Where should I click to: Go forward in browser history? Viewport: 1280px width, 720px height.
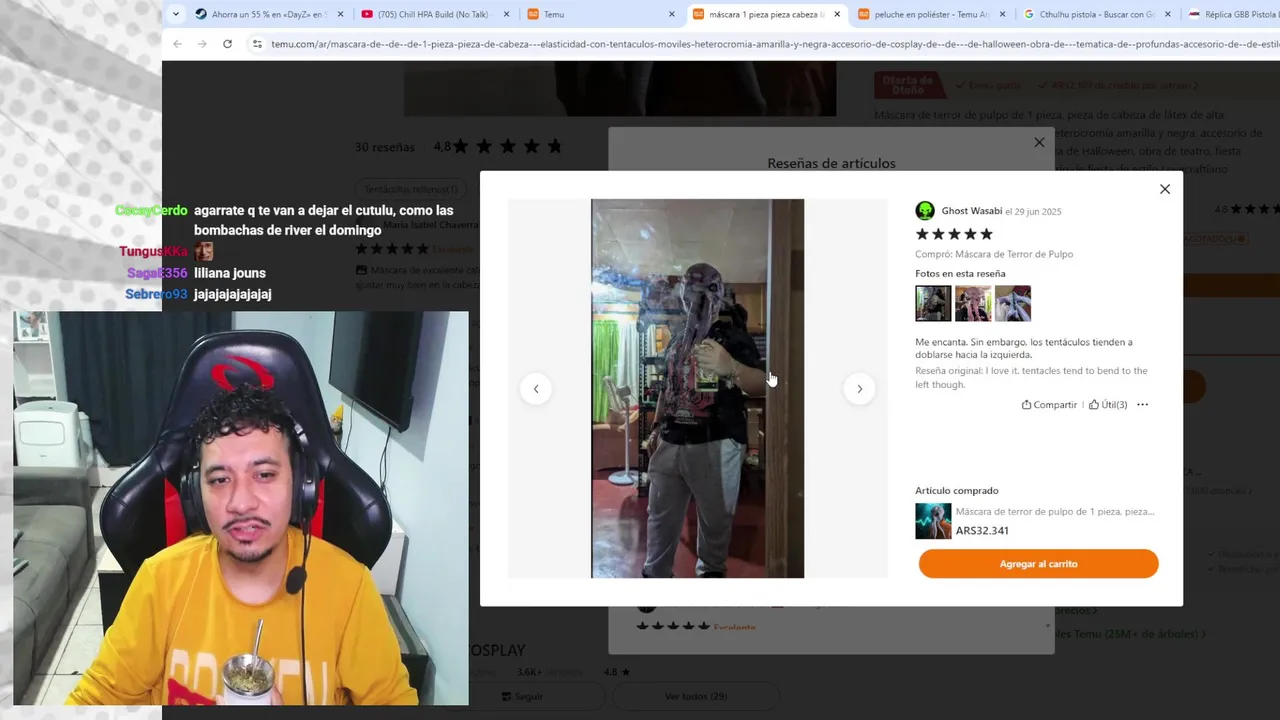pyautogui.click(x=202, y=44)
